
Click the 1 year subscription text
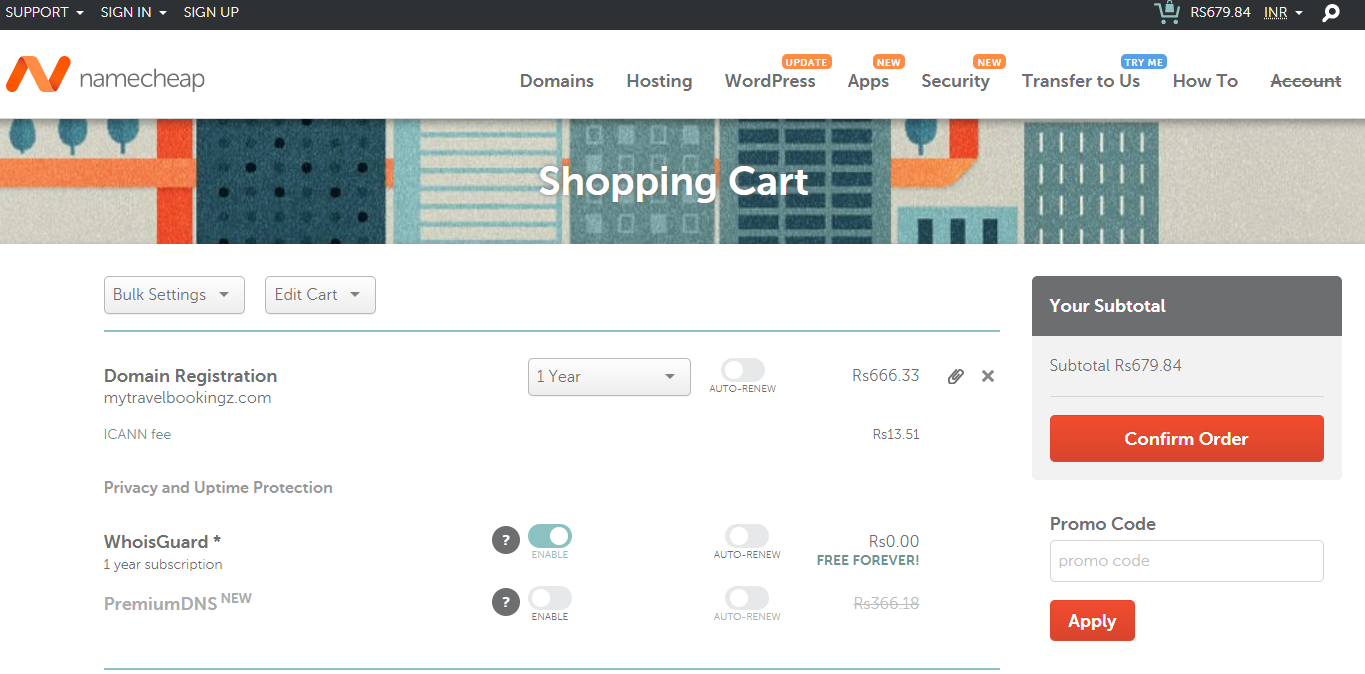(x=163, y=564)
